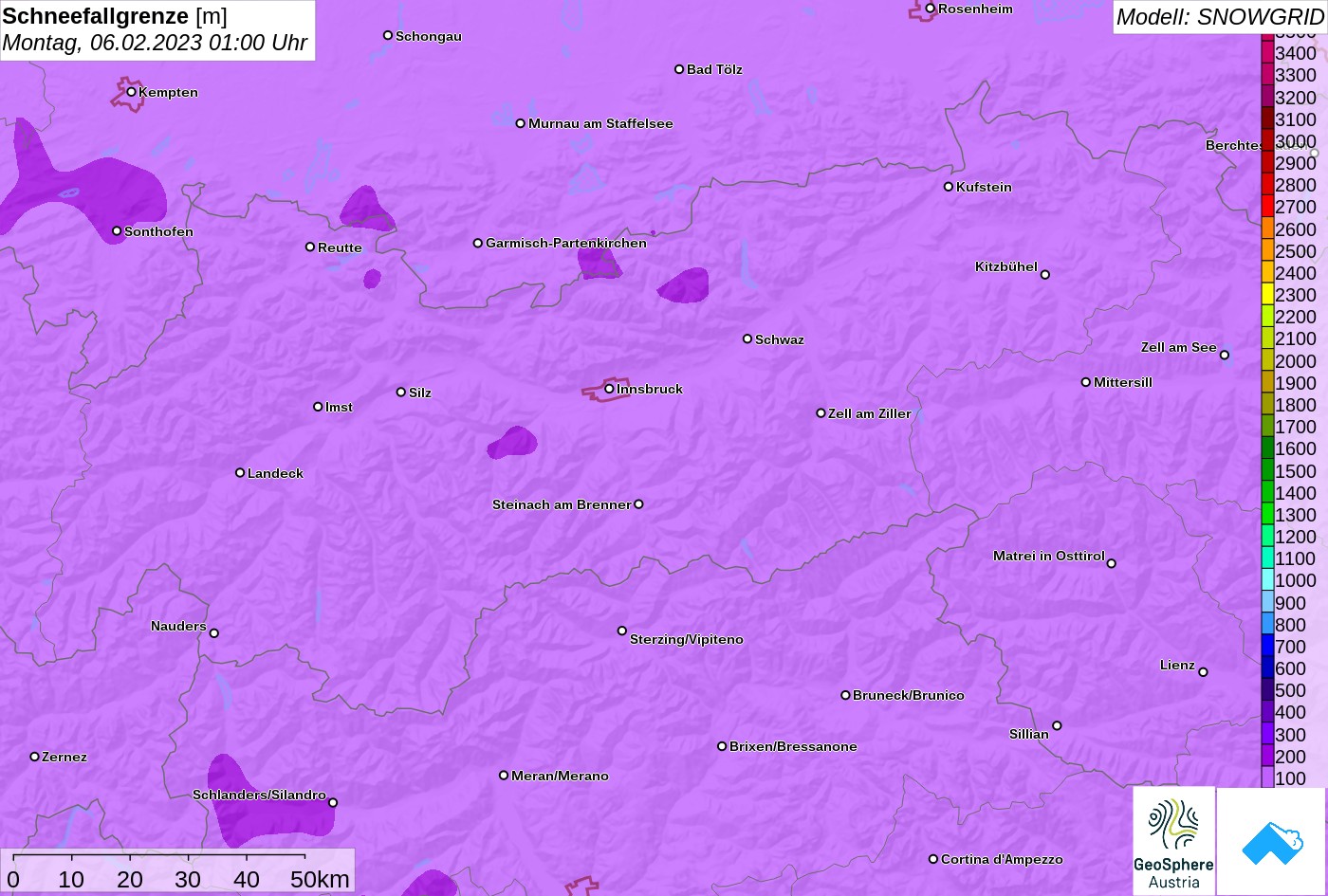The height and width of the screenshot is (896, 1328).
Task: Select the 500 m legend color swatch
Action: [1267, 690]
